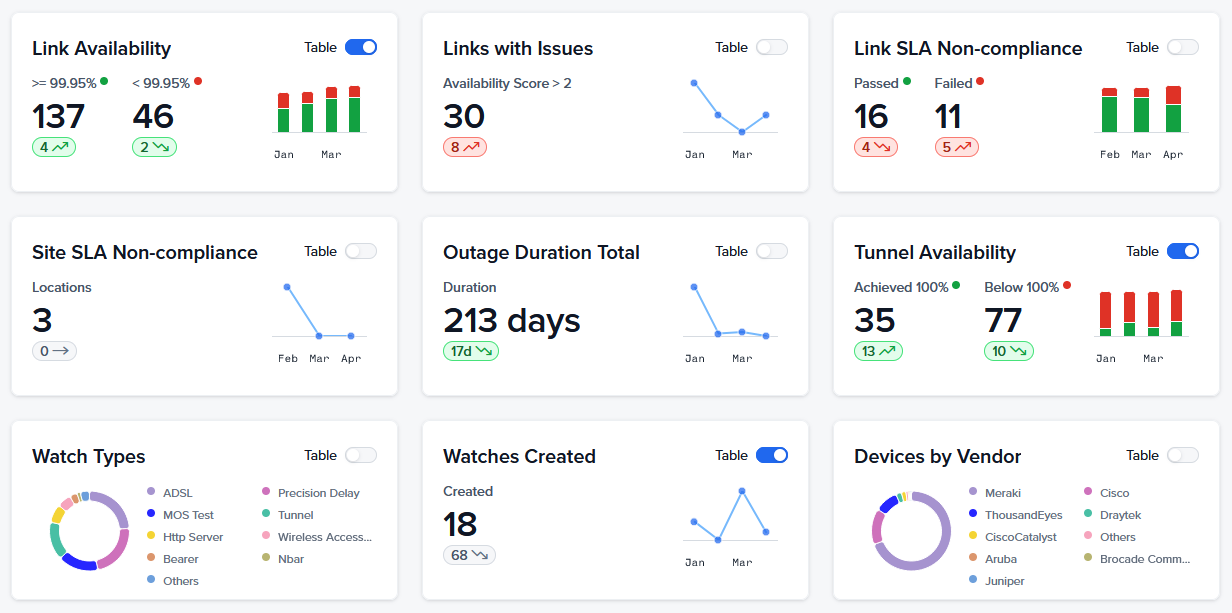Click the red 4 trend-down badge under Passed
This screenshot has height=613, width=1232.
tap(876, 147)
